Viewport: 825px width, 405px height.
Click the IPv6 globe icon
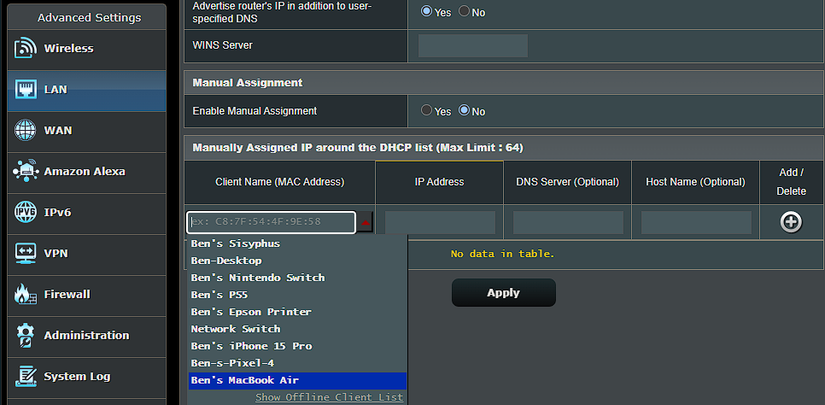pos(25,212)
